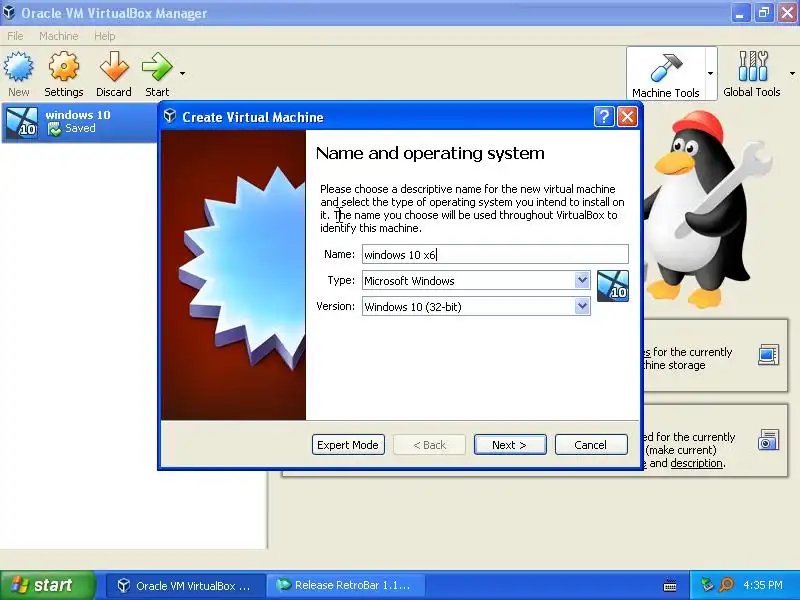Click the VirtualBox cube icon in the dialog title

170,116
